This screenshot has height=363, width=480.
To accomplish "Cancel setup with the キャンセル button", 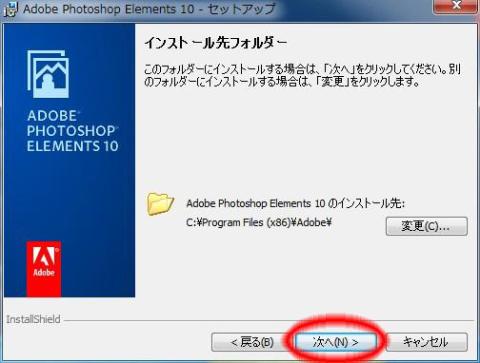I will click(x=426, y=342).
